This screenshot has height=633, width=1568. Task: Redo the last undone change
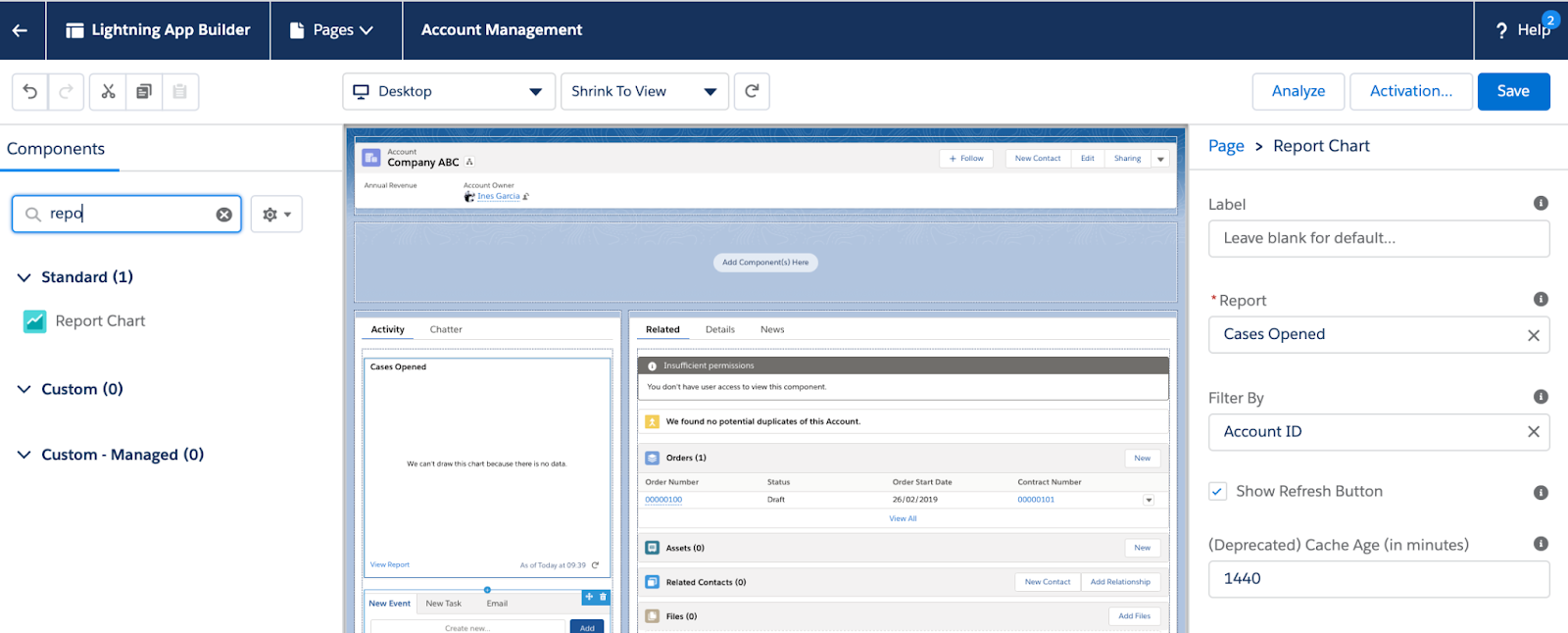pyautogui.click(x=67, y=91)
